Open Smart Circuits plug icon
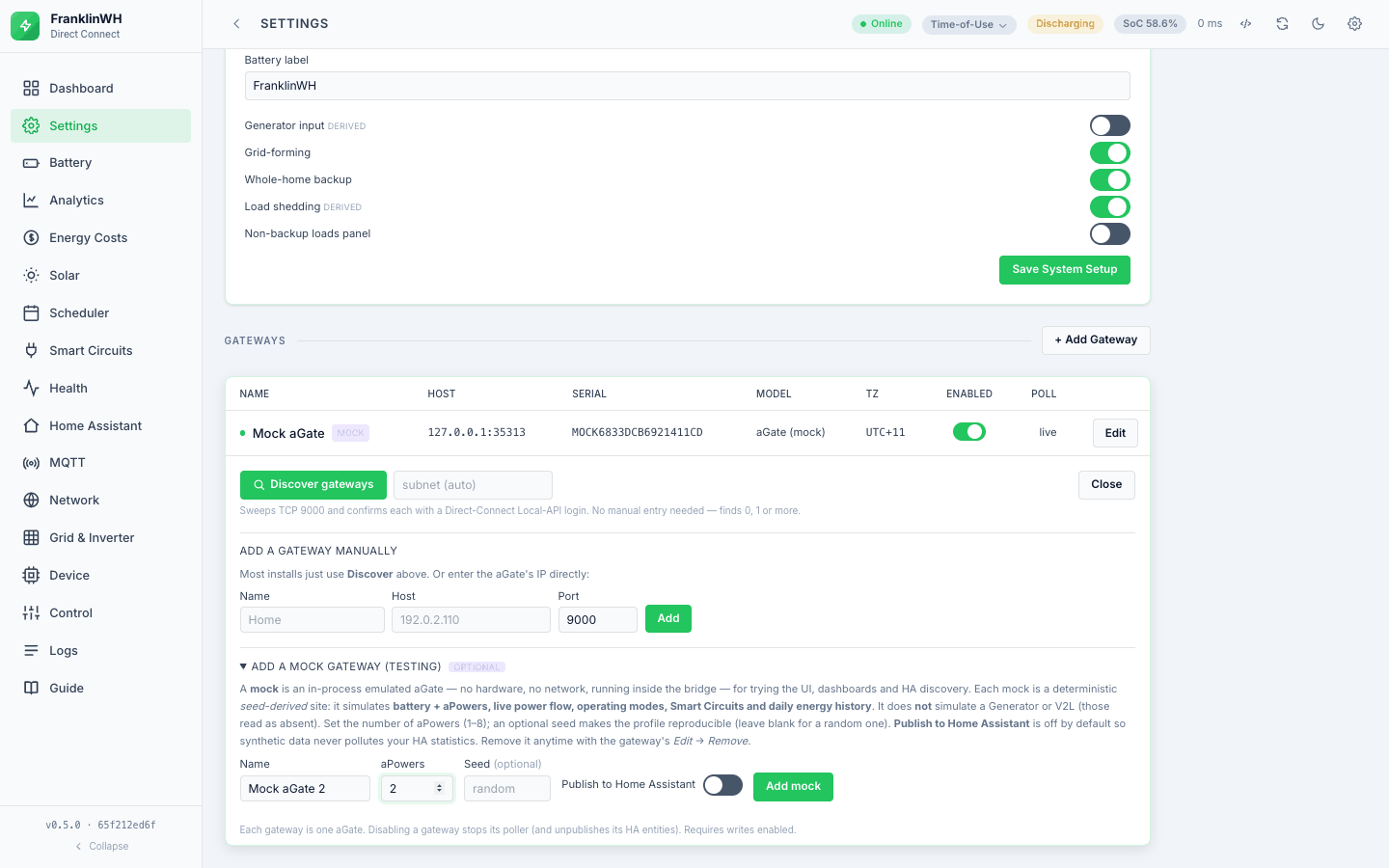 [x=31, y=351]
